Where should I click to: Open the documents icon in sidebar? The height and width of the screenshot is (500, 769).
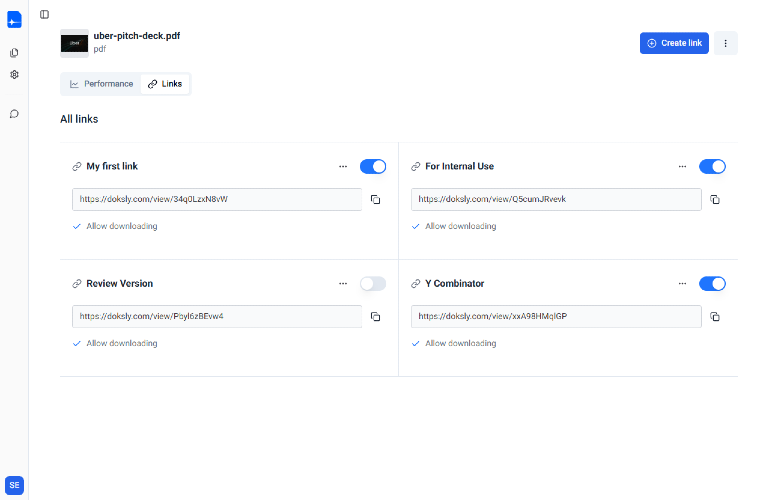pos(14,52)
